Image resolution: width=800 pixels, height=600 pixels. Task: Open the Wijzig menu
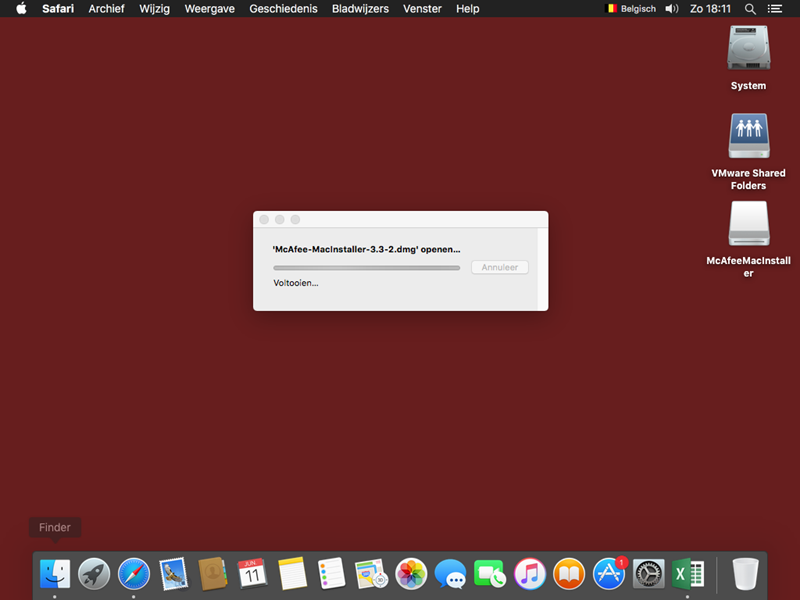(x=154, y=9)
